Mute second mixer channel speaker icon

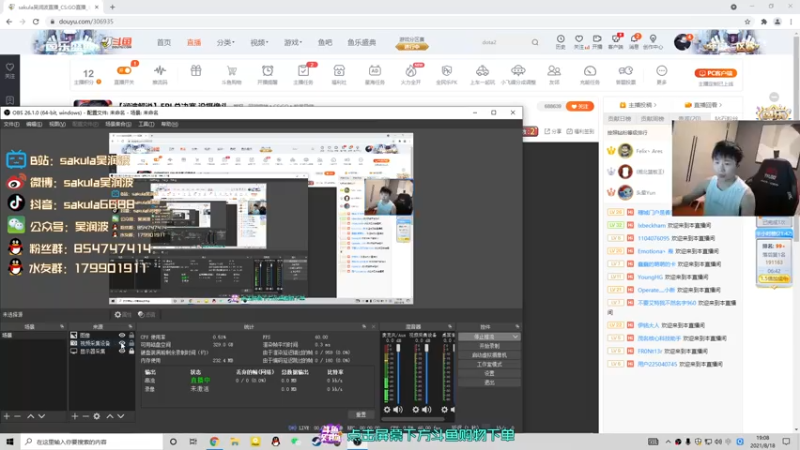point(427,409)
